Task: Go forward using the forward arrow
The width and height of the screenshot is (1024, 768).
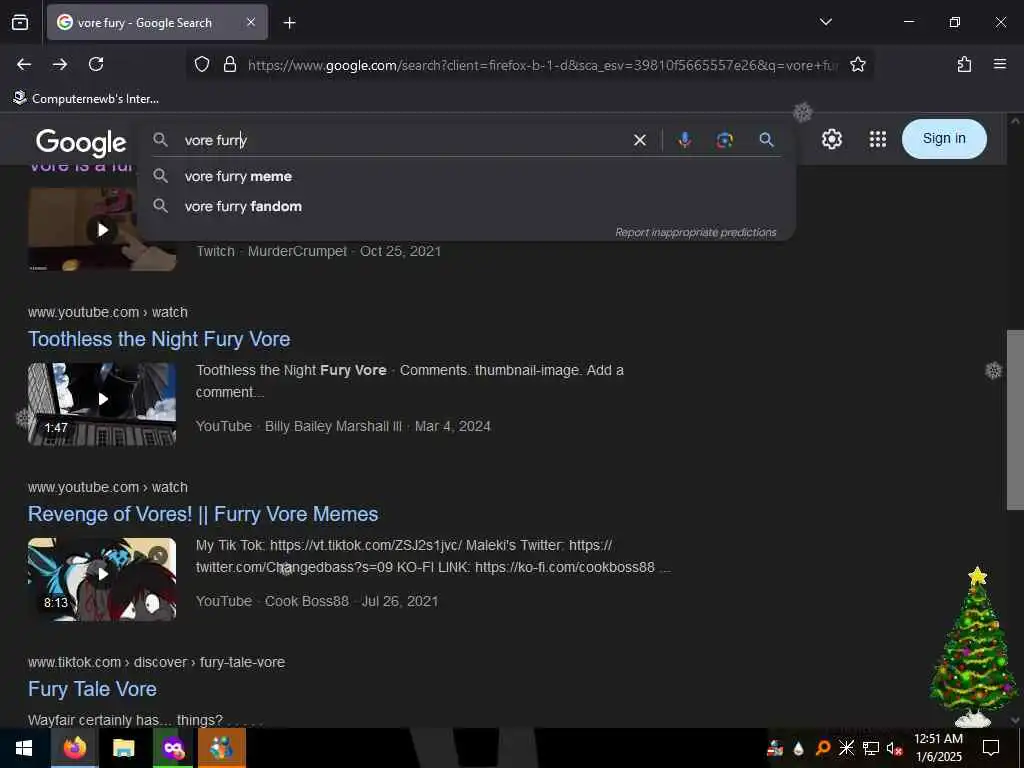Action: pos(60,64)
